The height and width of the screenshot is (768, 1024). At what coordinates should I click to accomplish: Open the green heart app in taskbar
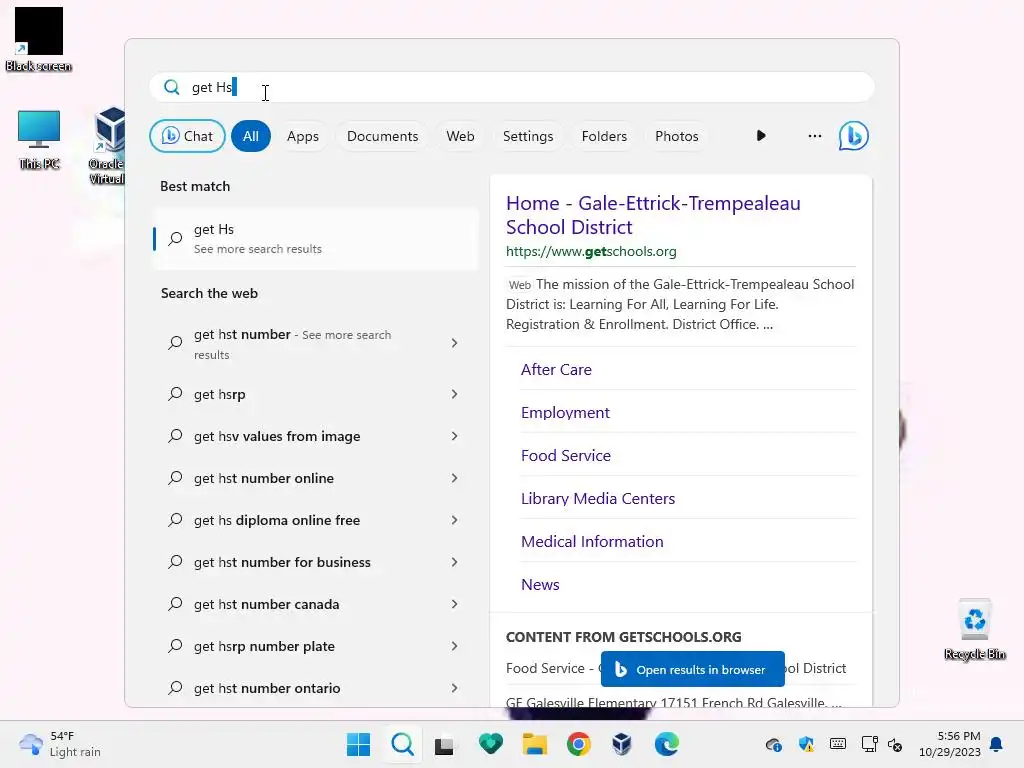click(x=490, y=744)
